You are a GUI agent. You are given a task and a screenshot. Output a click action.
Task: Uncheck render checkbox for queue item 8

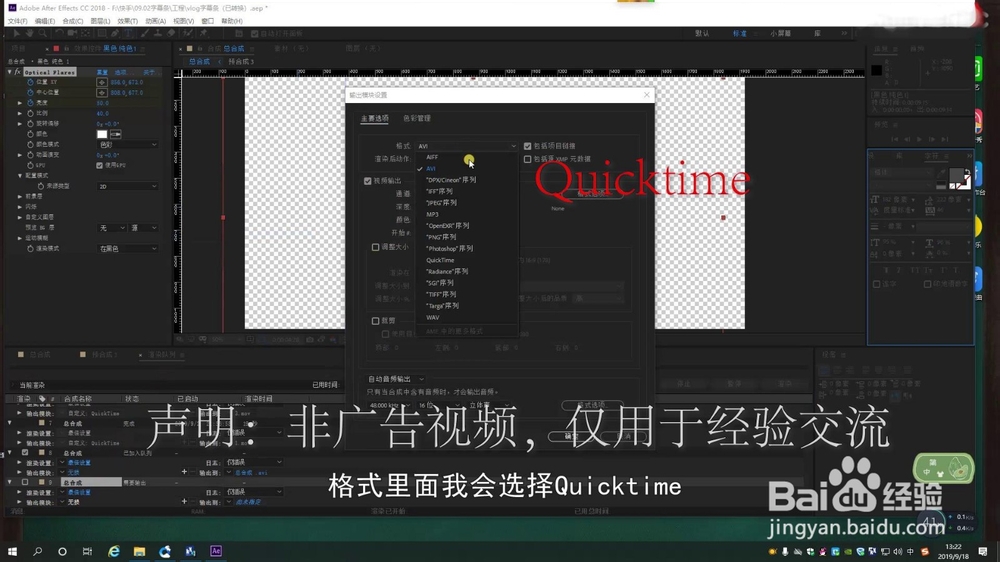[x=25, y=452]
